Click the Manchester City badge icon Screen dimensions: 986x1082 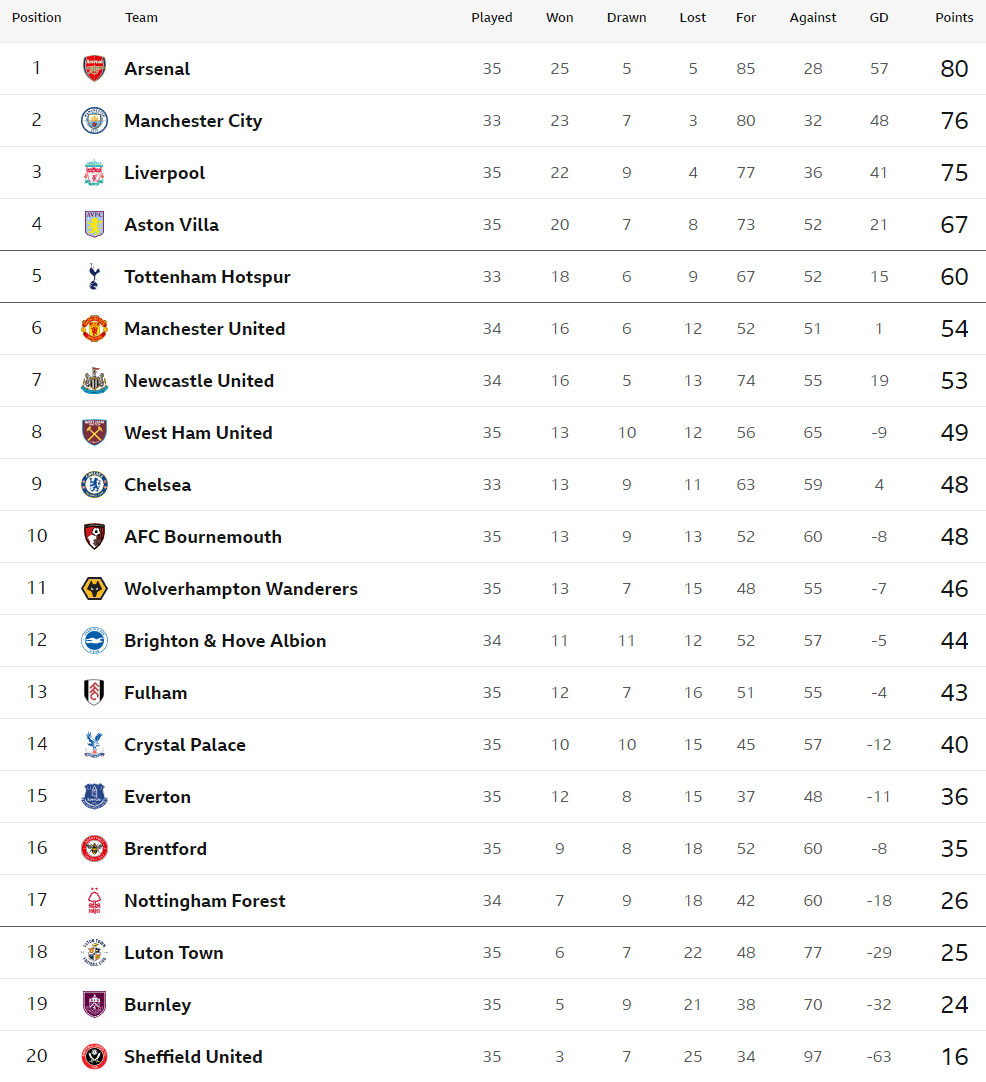click(95, 121)
